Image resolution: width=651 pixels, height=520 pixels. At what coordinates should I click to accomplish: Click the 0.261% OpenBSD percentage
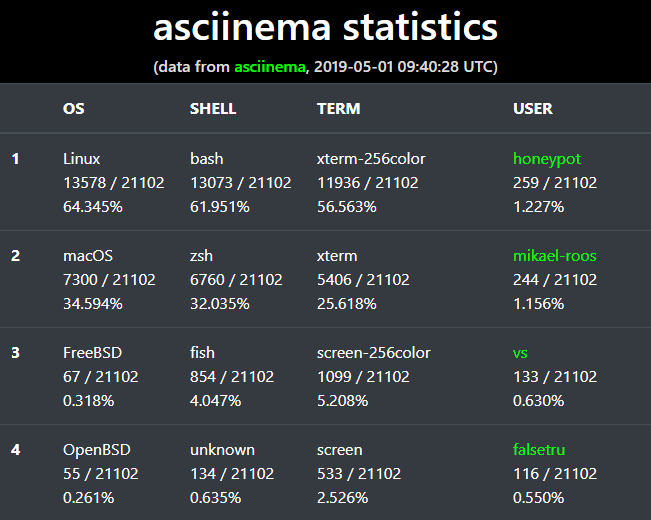pyautogui.click(x=88, y=498)
